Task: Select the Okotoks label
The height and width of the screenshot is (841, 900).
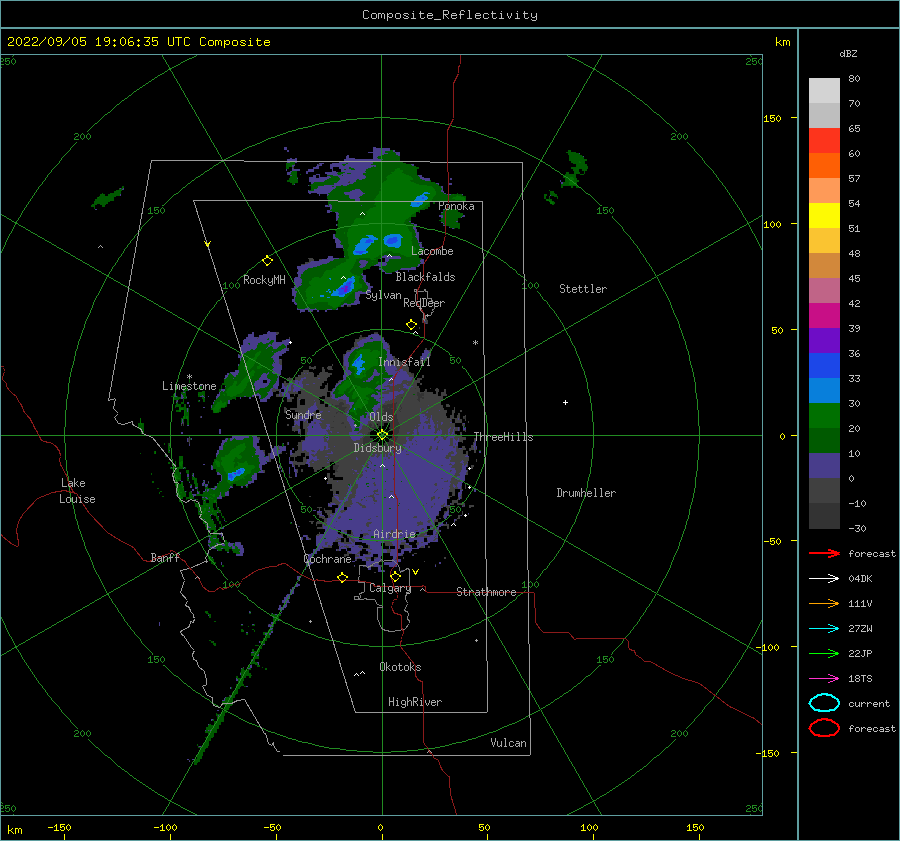Action: [401, 667]
